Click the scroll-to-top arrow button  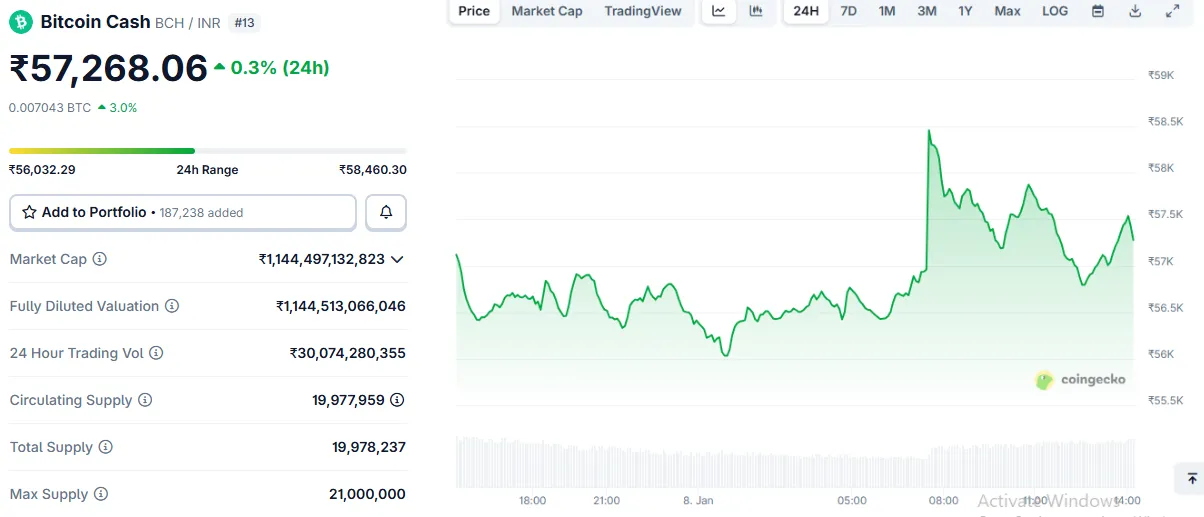tap(1192, 478)
